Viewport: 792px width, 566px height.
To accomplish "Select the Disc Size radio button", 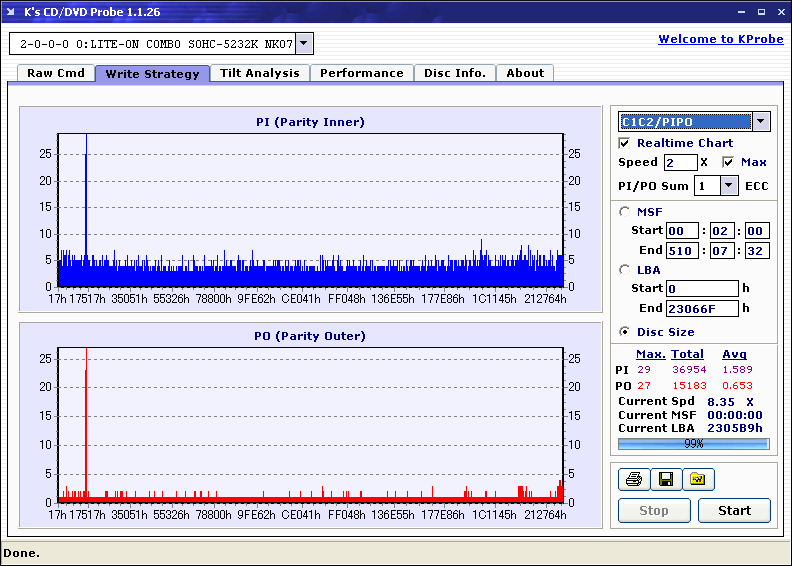I will [624, 332].
